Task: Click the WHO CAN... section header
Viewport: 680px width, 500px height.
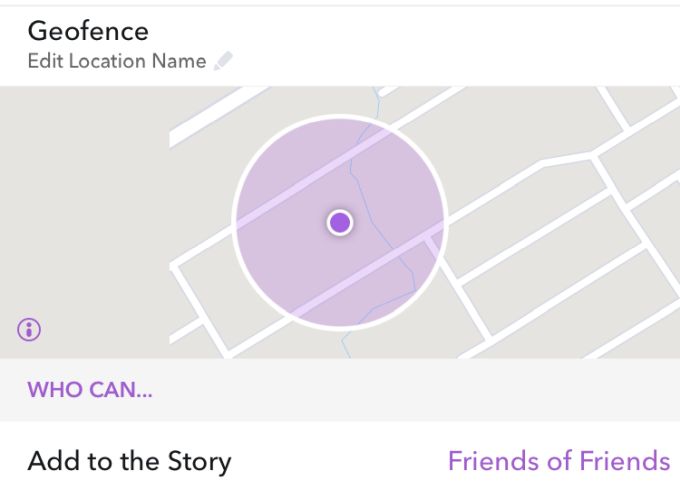Action: (x=90, y=389)
